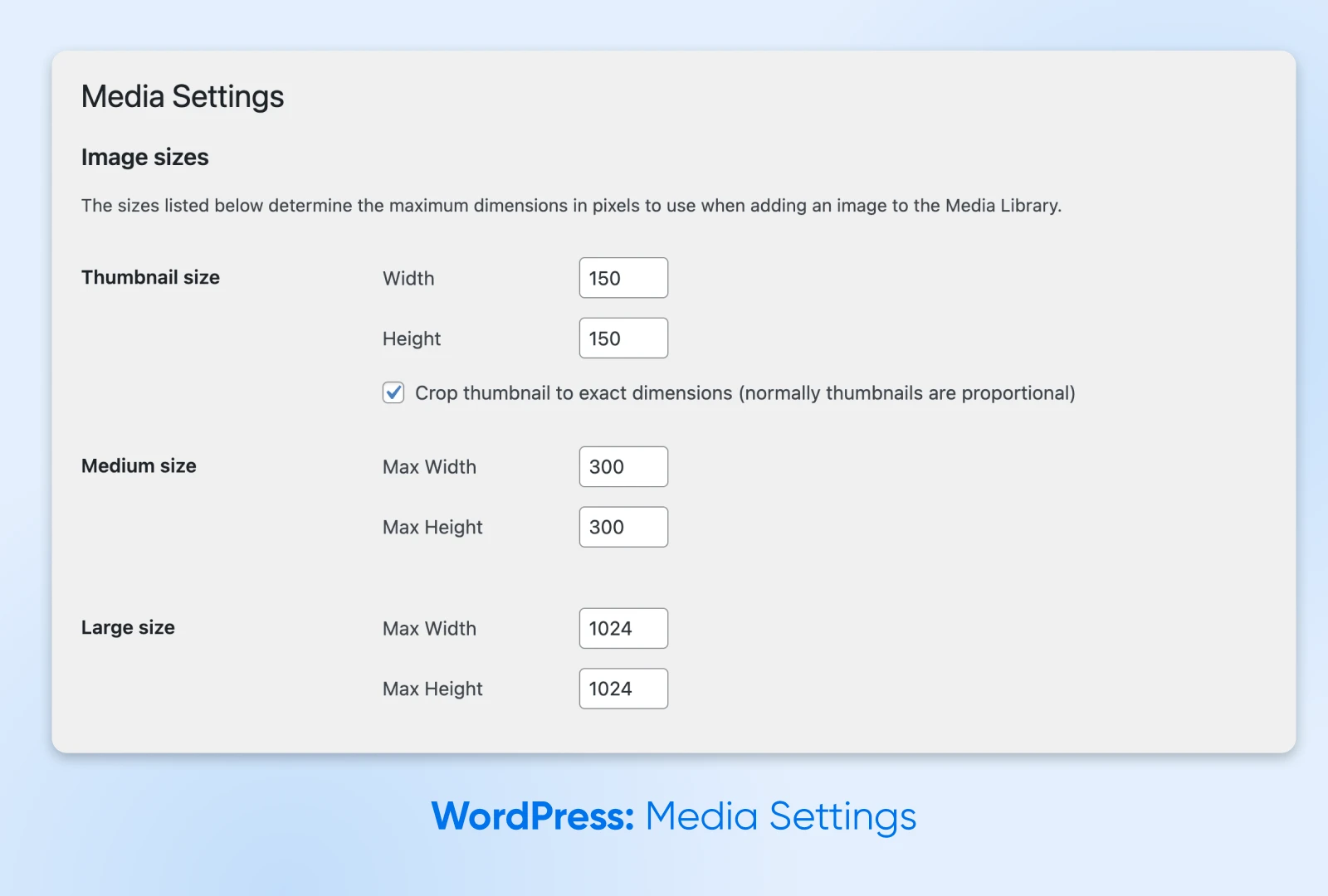Image resolution: width=1328 pixels, height=896 pixels.
Task: Toggle the crop thumbnail to exact dimensions checkbox
Action: point(393,392)
